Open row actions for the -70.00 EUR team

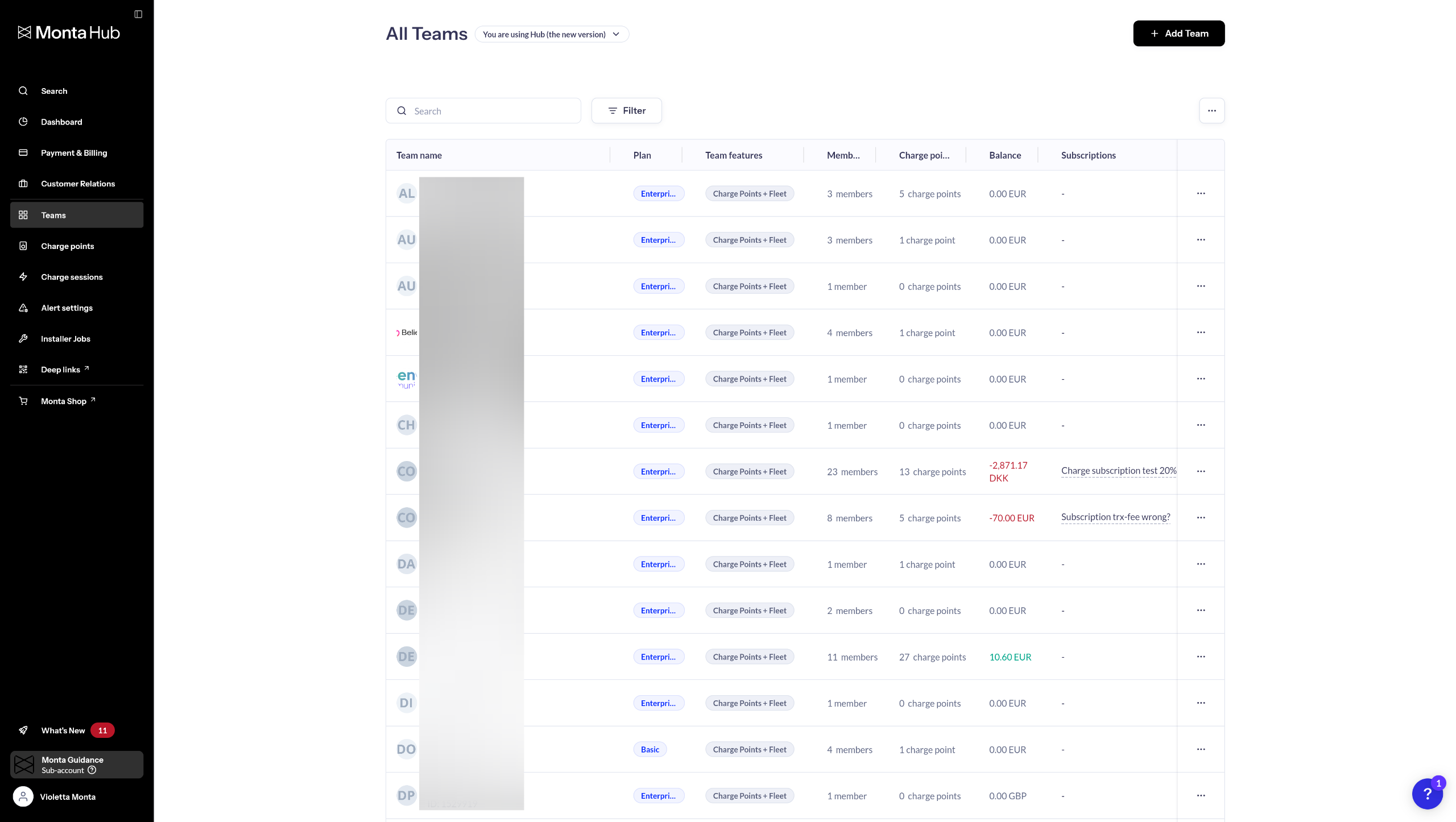(x=1201, y=518)
